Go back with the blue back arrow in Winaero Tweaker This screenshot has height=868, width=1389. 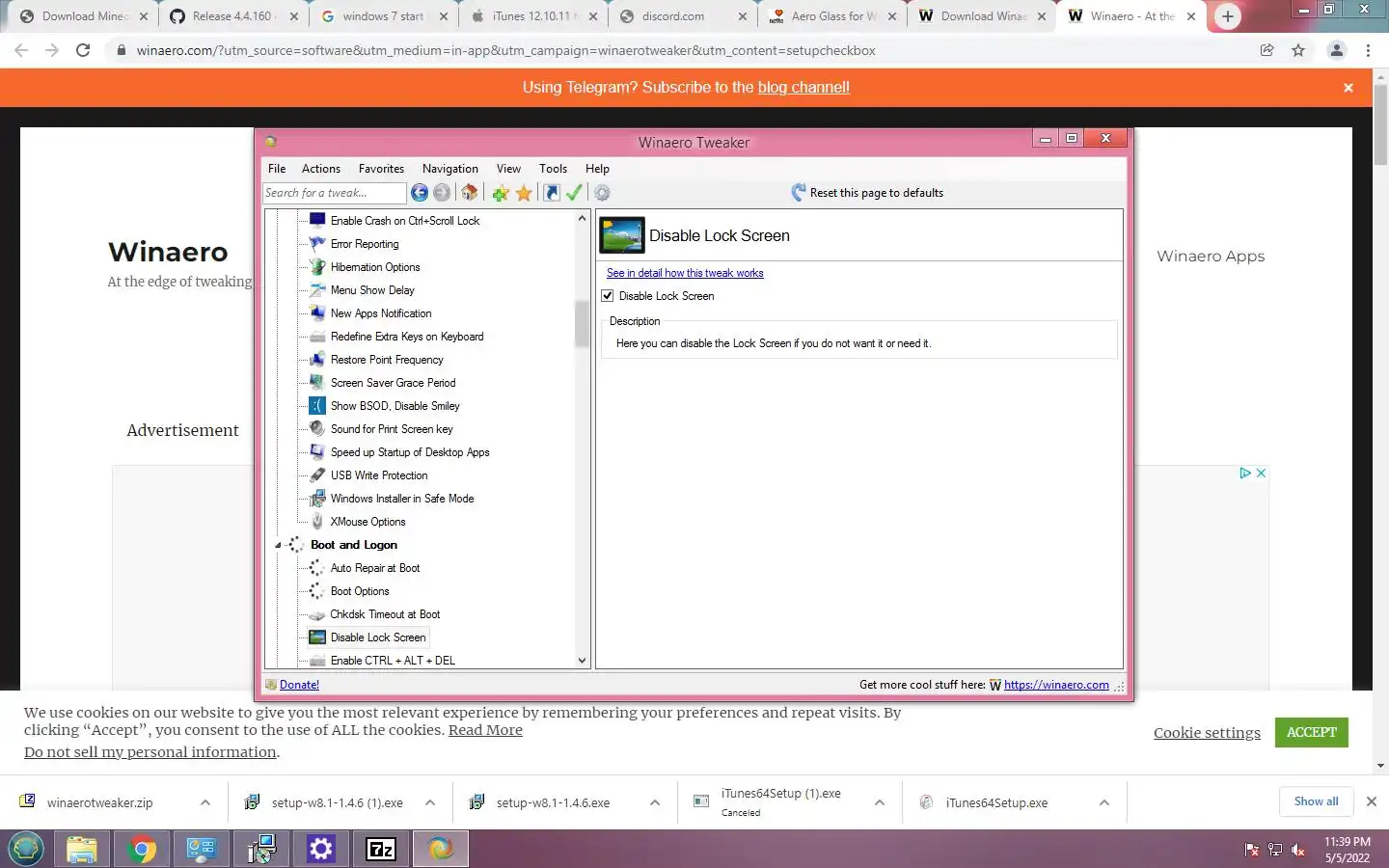[x=420, y=193]
